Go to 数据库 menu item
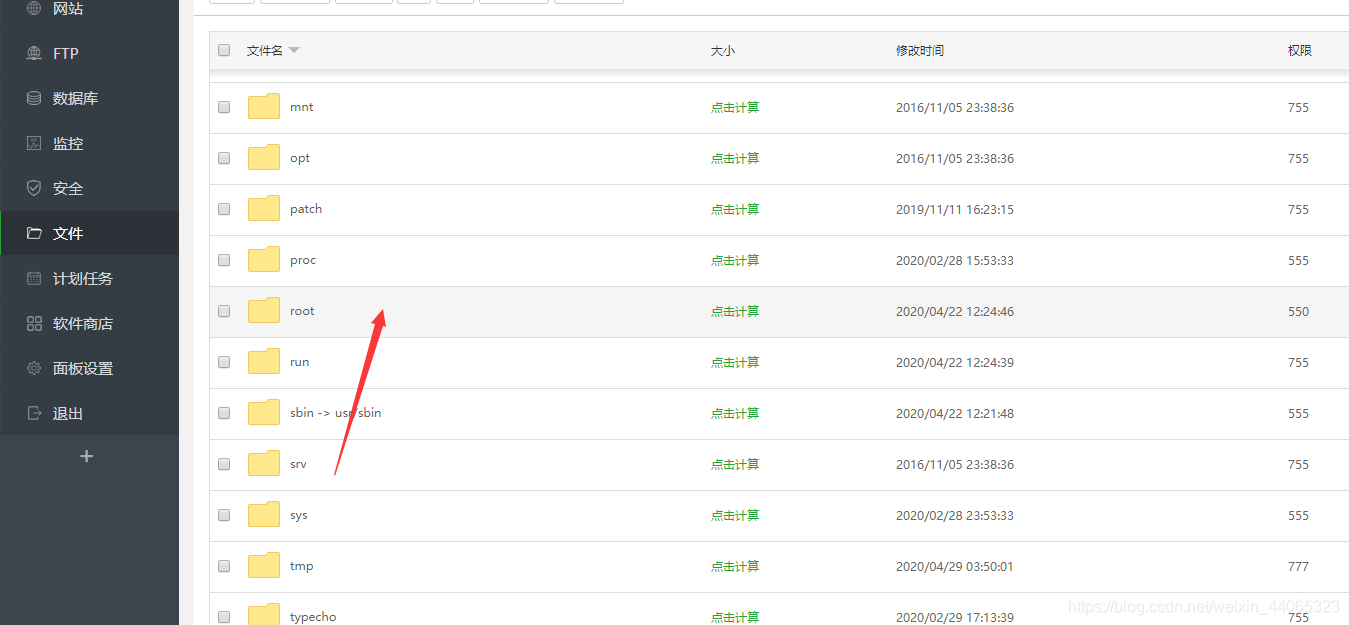1349x625 pixels. coord(75,99)
